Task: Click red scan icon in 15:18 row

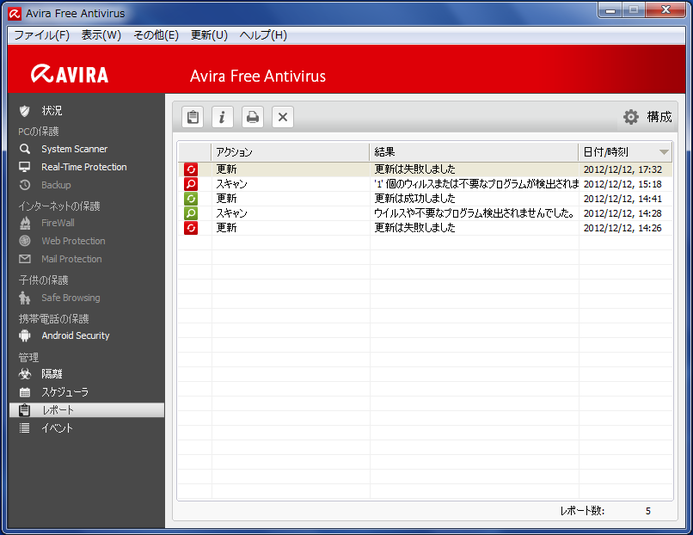Action: tap(191, 184)
